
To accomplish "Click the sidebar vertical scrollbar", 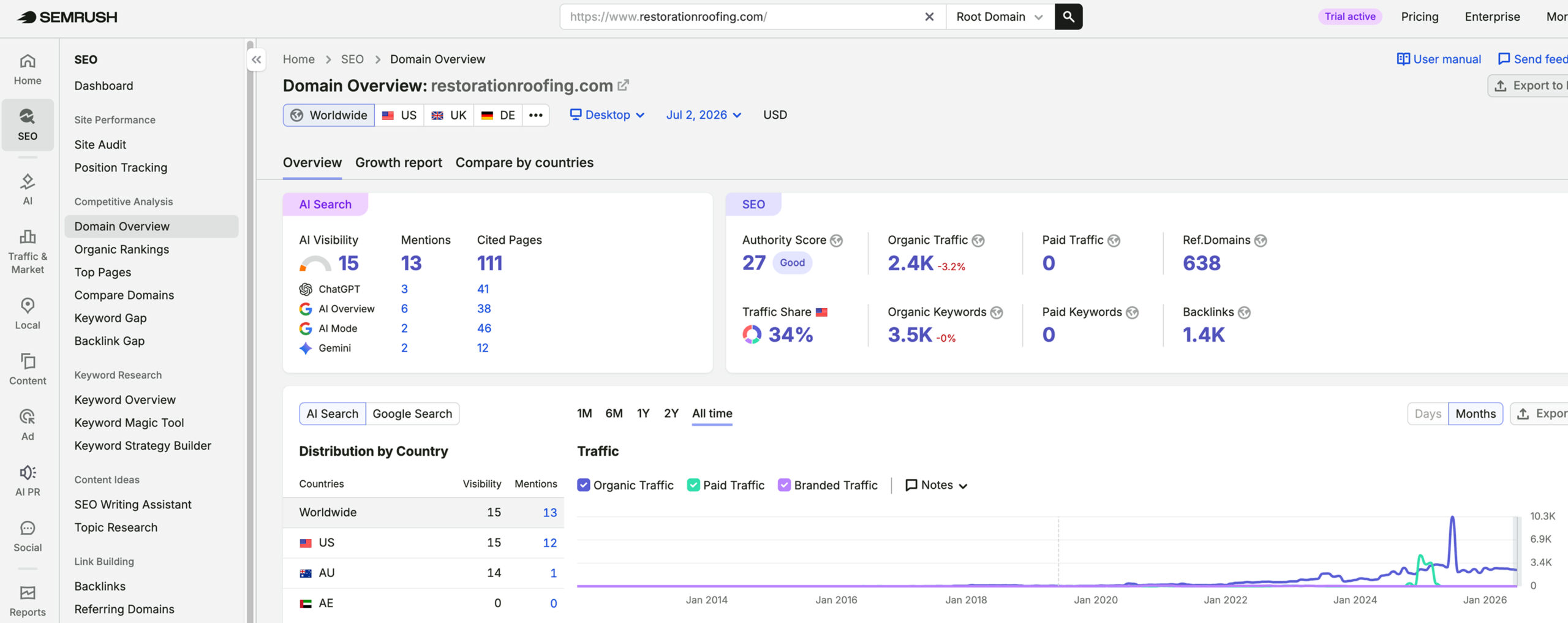I will pyautogui.click(x=250, y=331).
